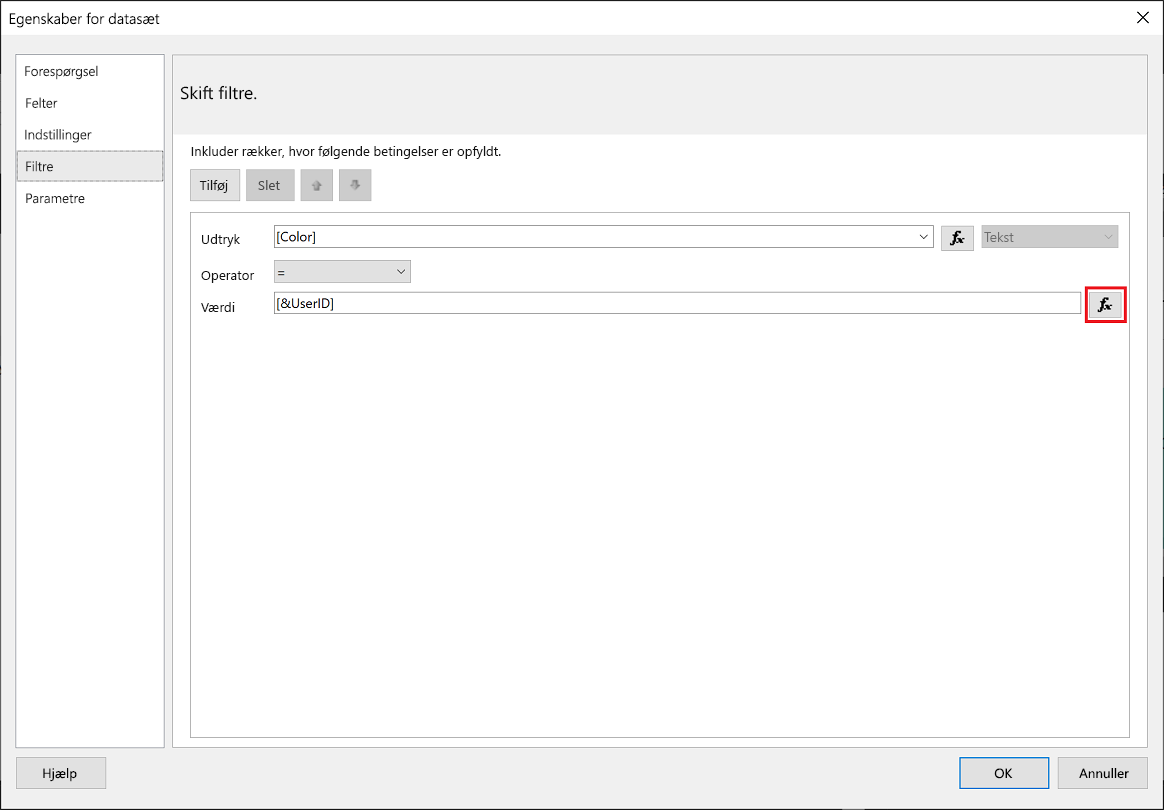Confirm changes with the OK button

[1003, 772]
